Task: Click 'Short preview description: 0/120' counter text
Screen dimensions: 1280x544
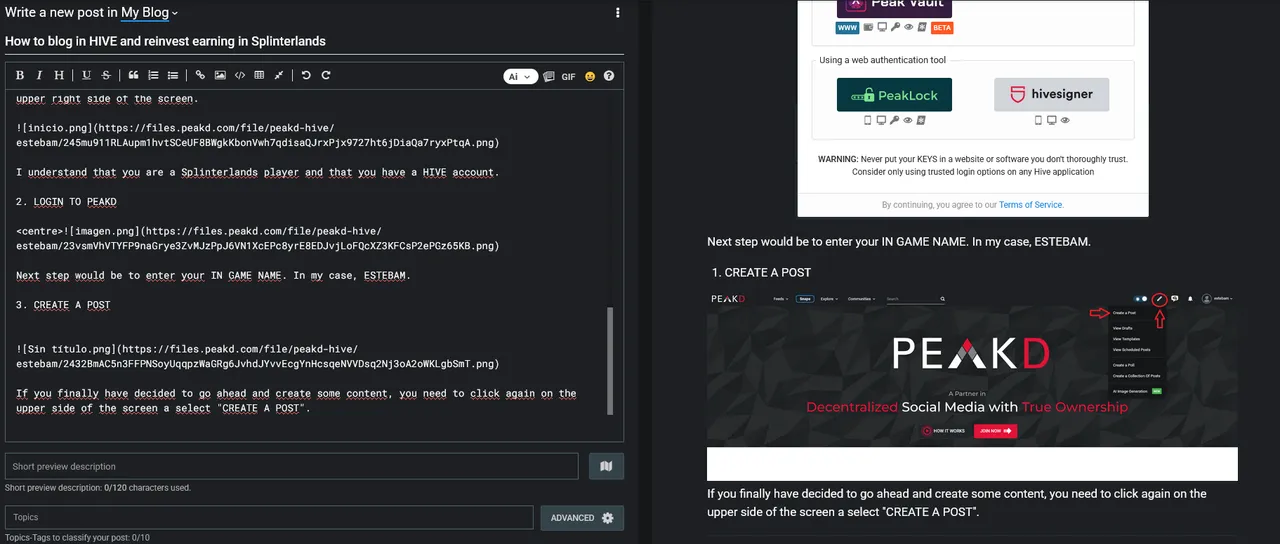Action: (98, 488)
